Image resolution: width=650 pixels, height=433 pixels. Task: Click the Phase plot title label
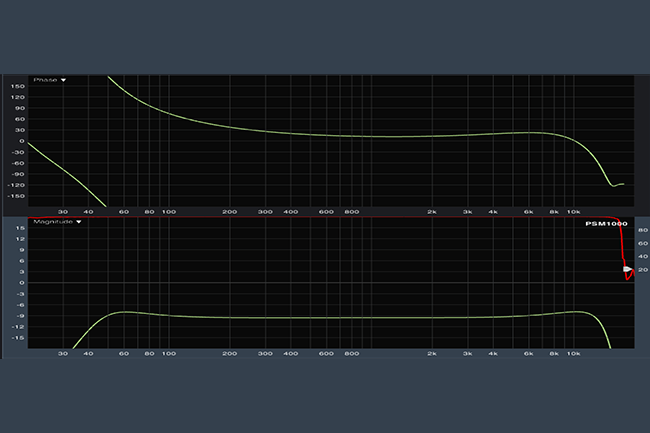45,80
